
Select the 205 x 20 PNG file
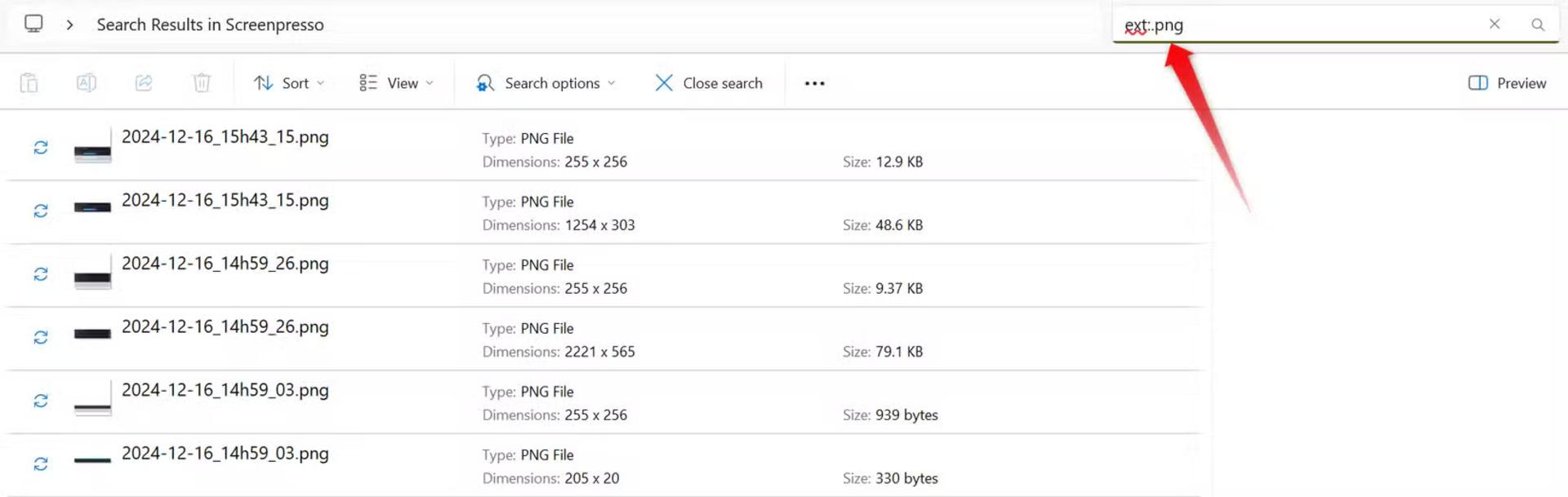604,465
